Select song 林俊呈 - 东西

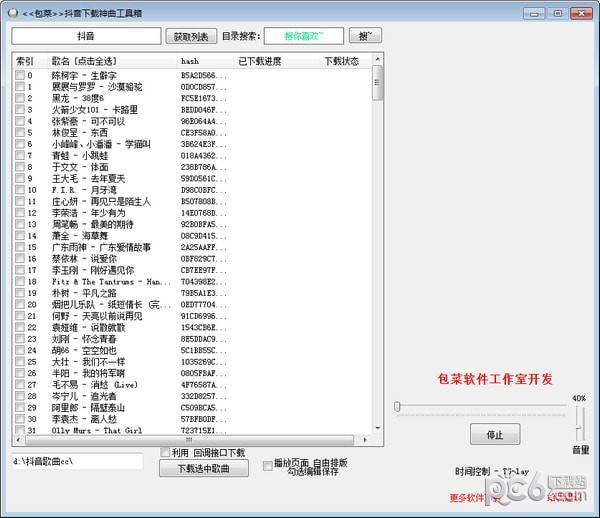pos(80,133)
